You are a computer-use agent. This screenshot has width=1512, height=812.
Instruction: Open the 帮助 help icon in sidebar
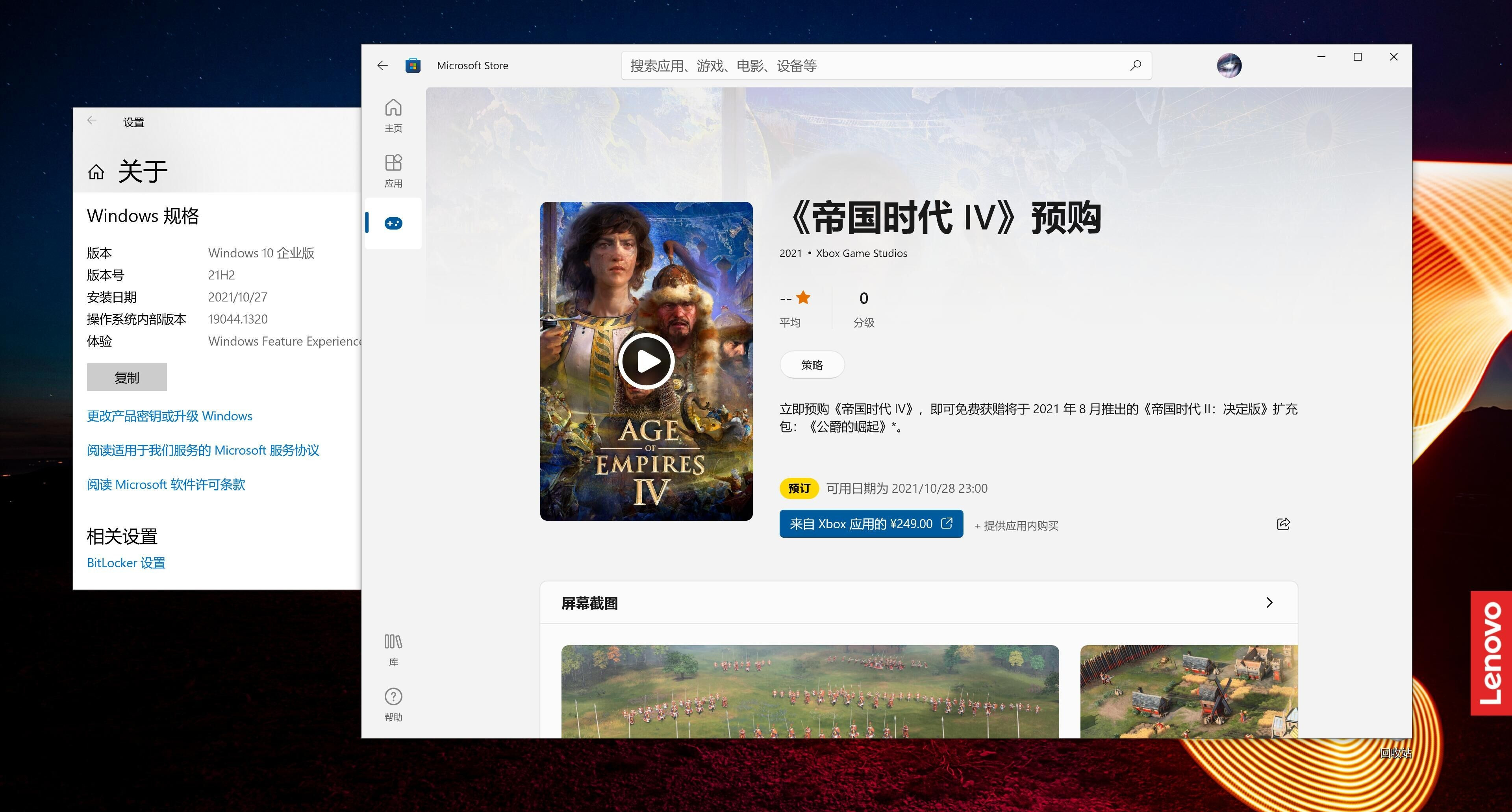click(393, 703)
